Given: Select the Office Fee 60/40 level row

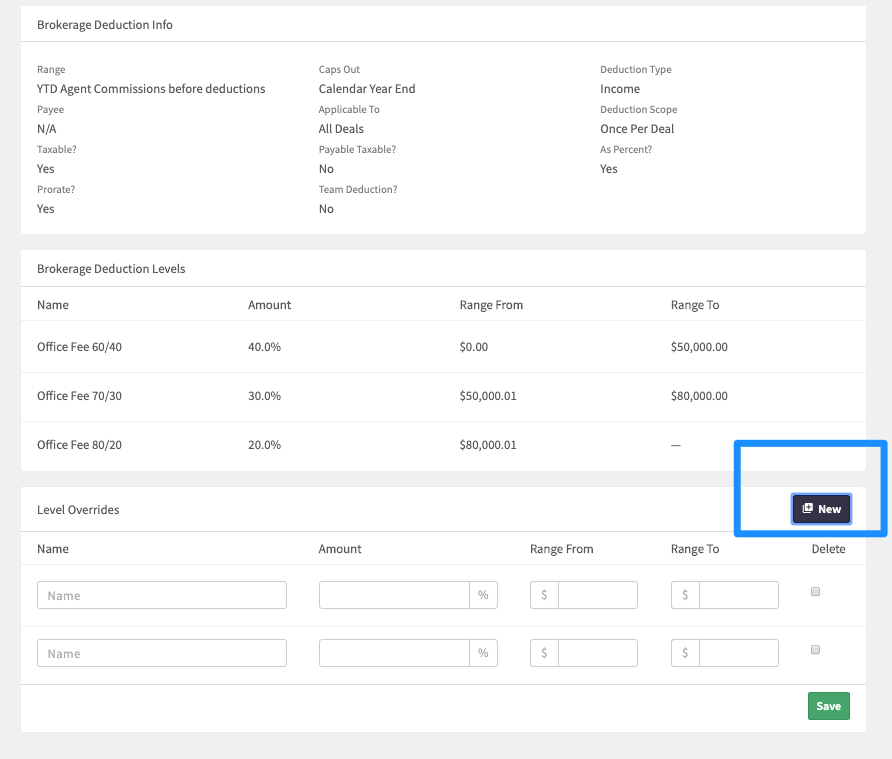Looking at the screenshot, I should coord(80,347).
